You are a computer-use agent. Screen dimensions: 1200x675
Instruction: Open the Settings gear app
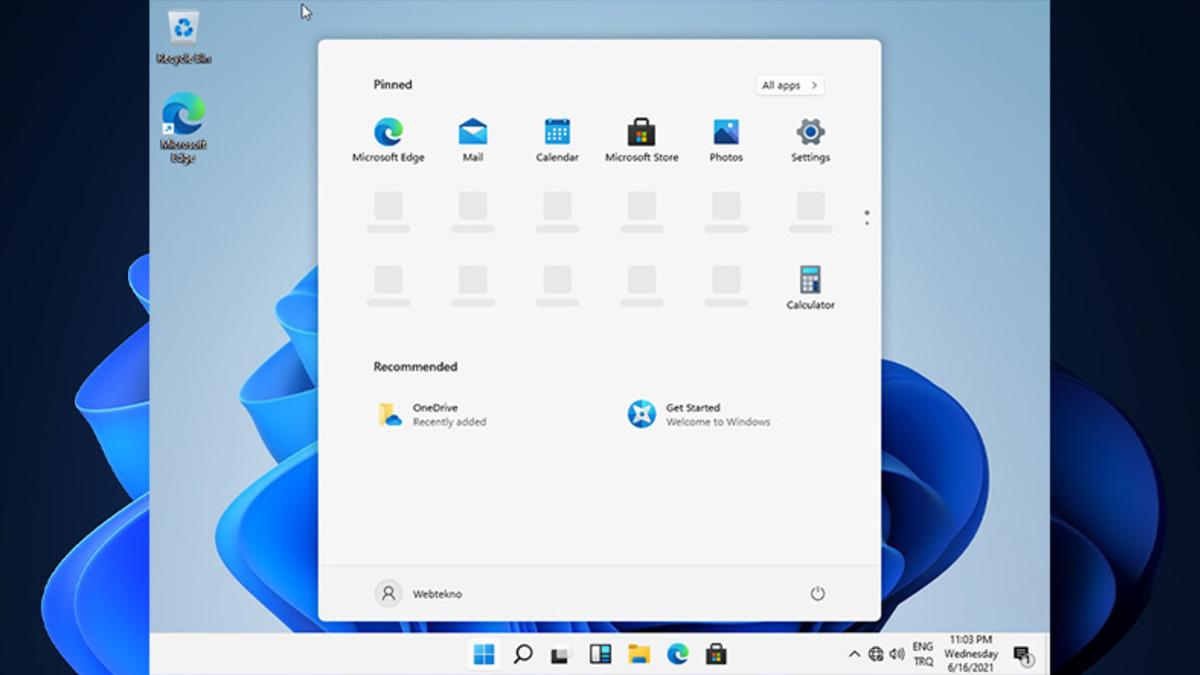[x=810, y=133]
